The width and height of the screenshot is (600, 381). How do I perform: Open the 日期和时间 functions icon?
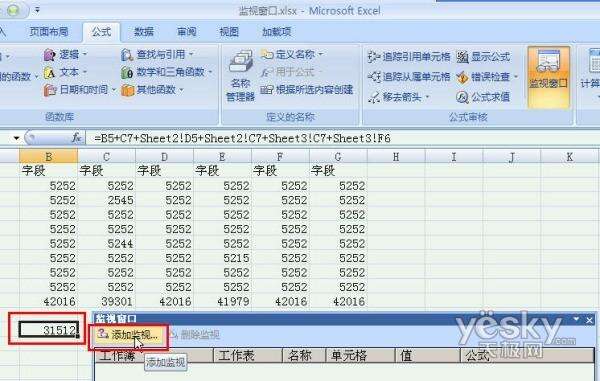coord(50,90)
